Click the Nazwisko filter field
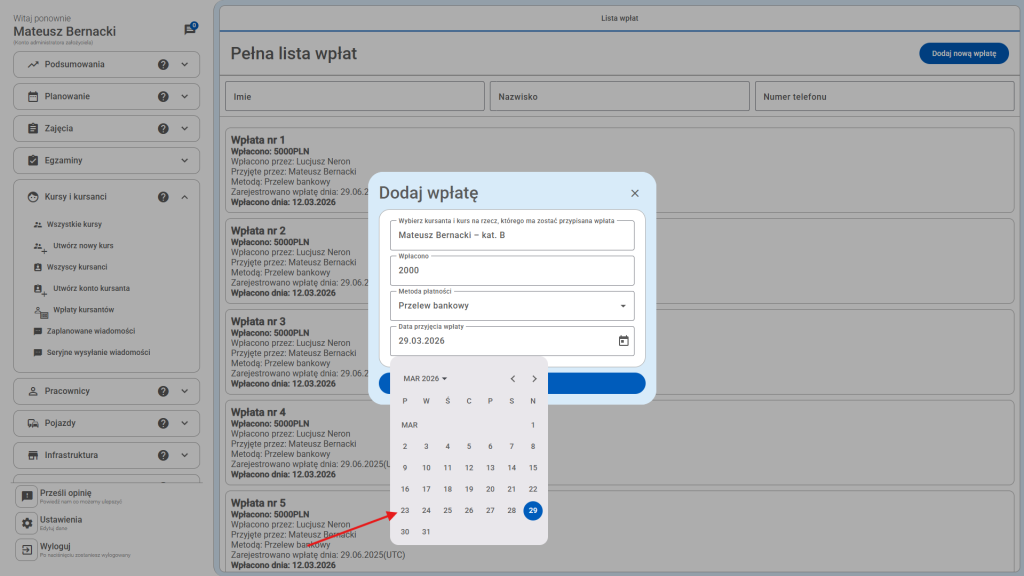The image size is (1024, 576). tap(618, 97)
